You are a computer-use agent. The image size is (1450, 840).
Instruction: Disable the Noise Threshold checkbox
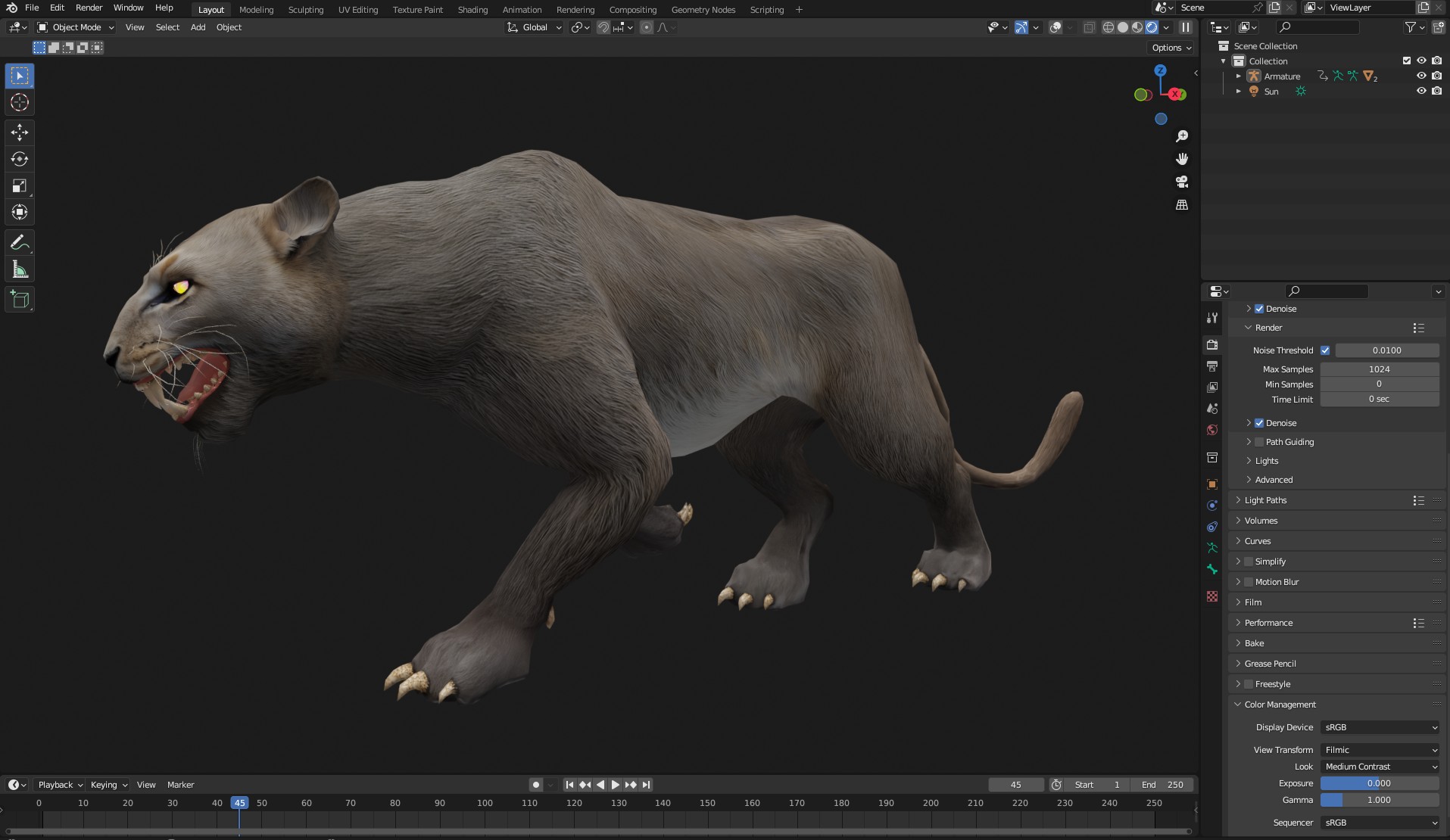(x=1325, y=350)
